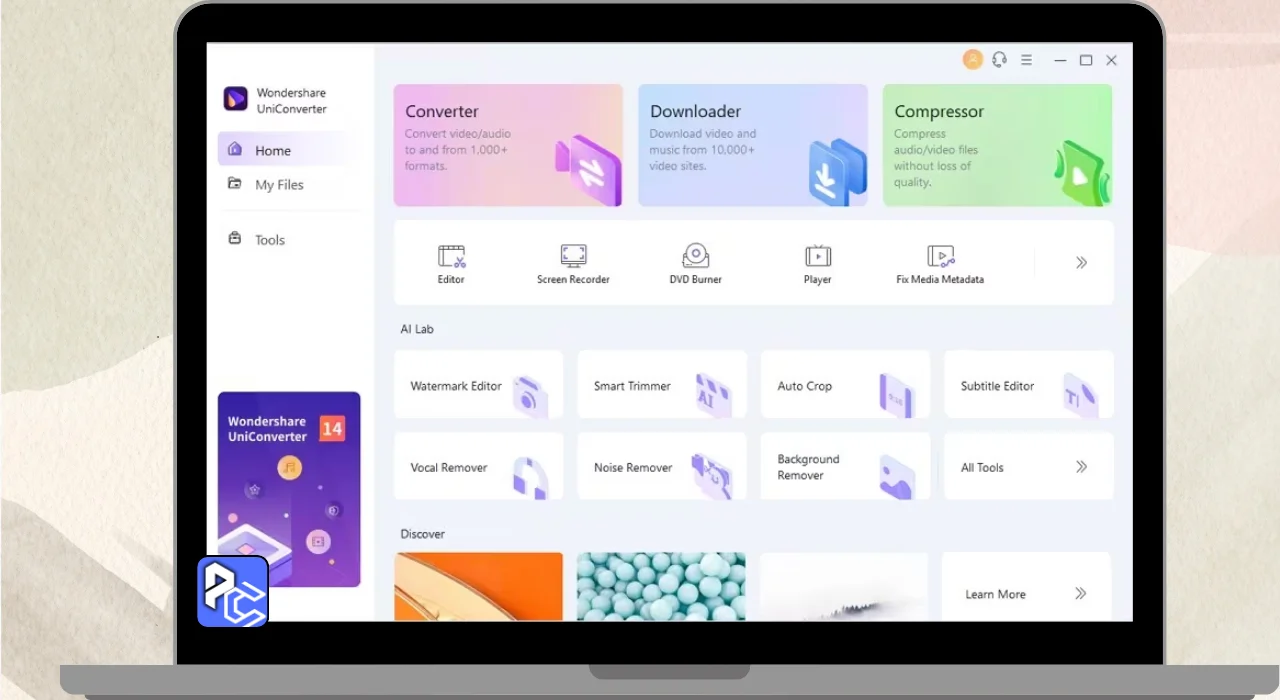
Task: Close the UniConverter window
Action: point(1111,60)
